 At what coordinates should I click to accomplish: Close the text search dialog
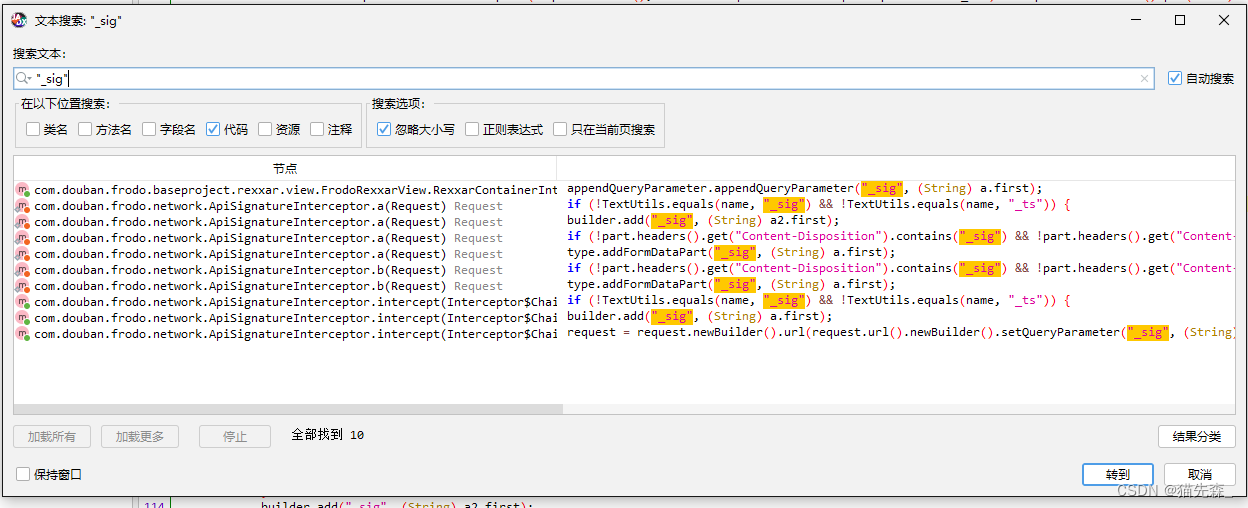(x=1224, y=20)
